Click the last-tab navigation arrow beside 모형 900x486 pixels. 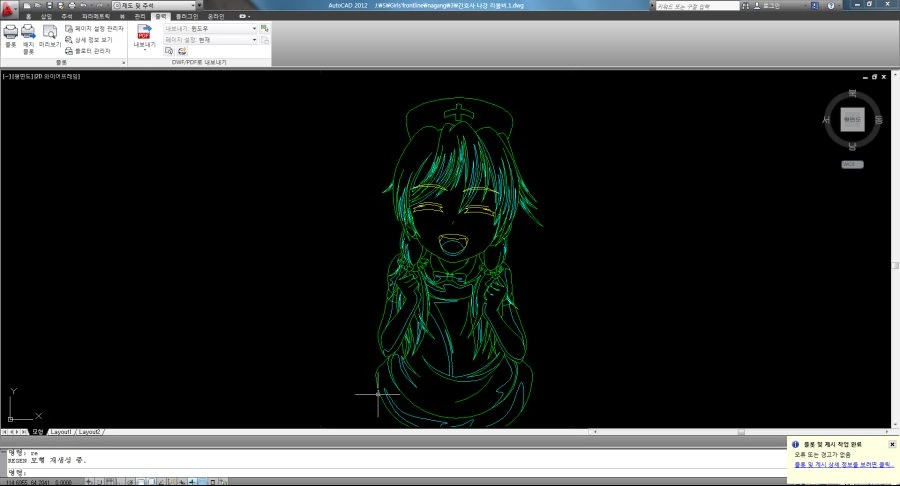(x=24, y=431)
